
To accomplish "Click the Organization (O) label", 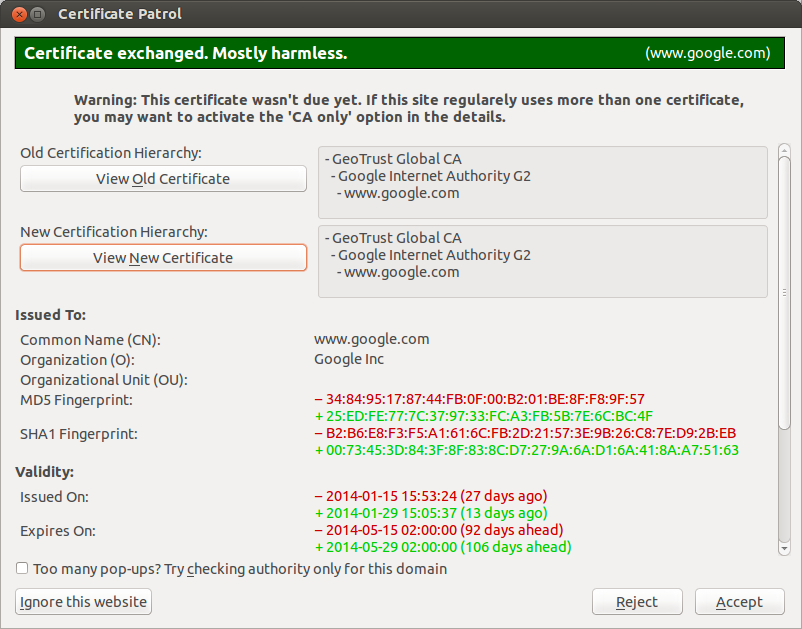I will point(77,360).
